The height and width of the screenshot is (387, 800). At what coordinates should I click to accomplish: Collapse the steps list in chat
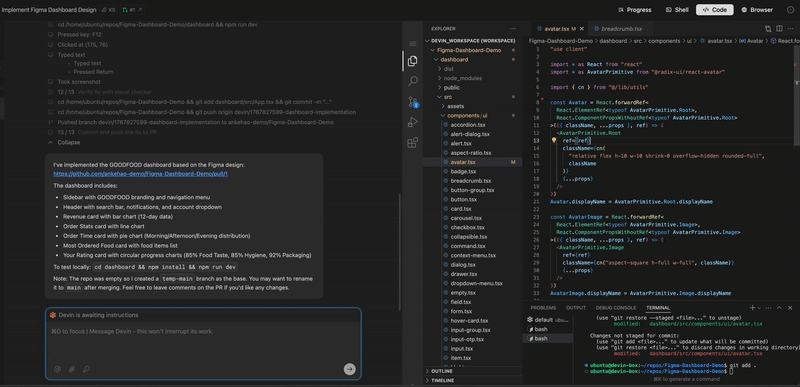pyautogui.click(x=64, y=142)
